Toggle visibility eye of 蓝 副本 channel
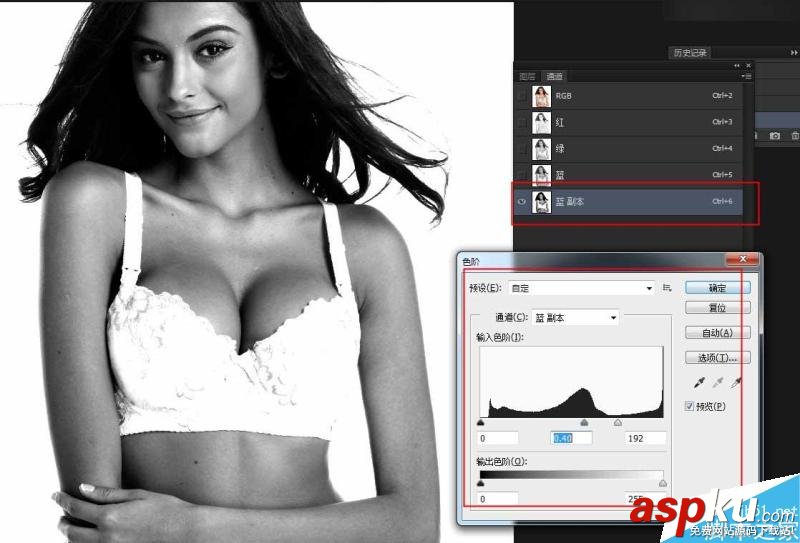The width and height of the screenshot is (800, 543). [521, 202]
